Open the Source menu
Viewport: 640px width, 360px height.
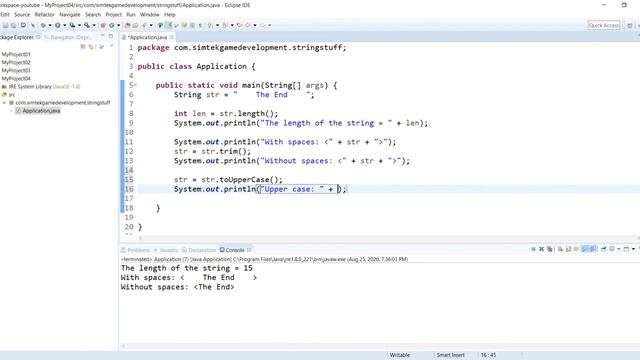click(x=22, y=15)
